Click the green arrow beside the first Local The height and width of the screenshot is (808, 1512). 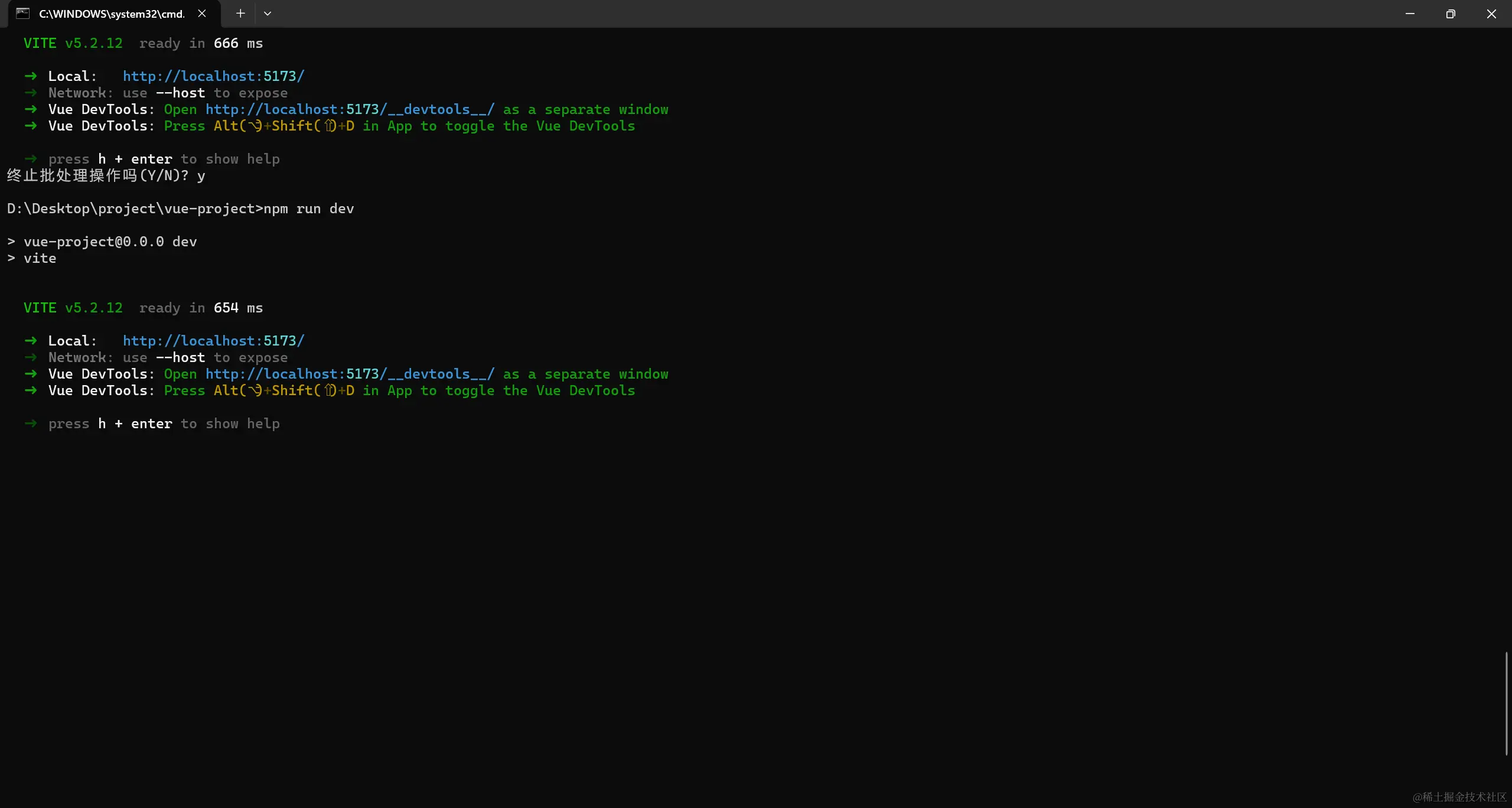31,76
